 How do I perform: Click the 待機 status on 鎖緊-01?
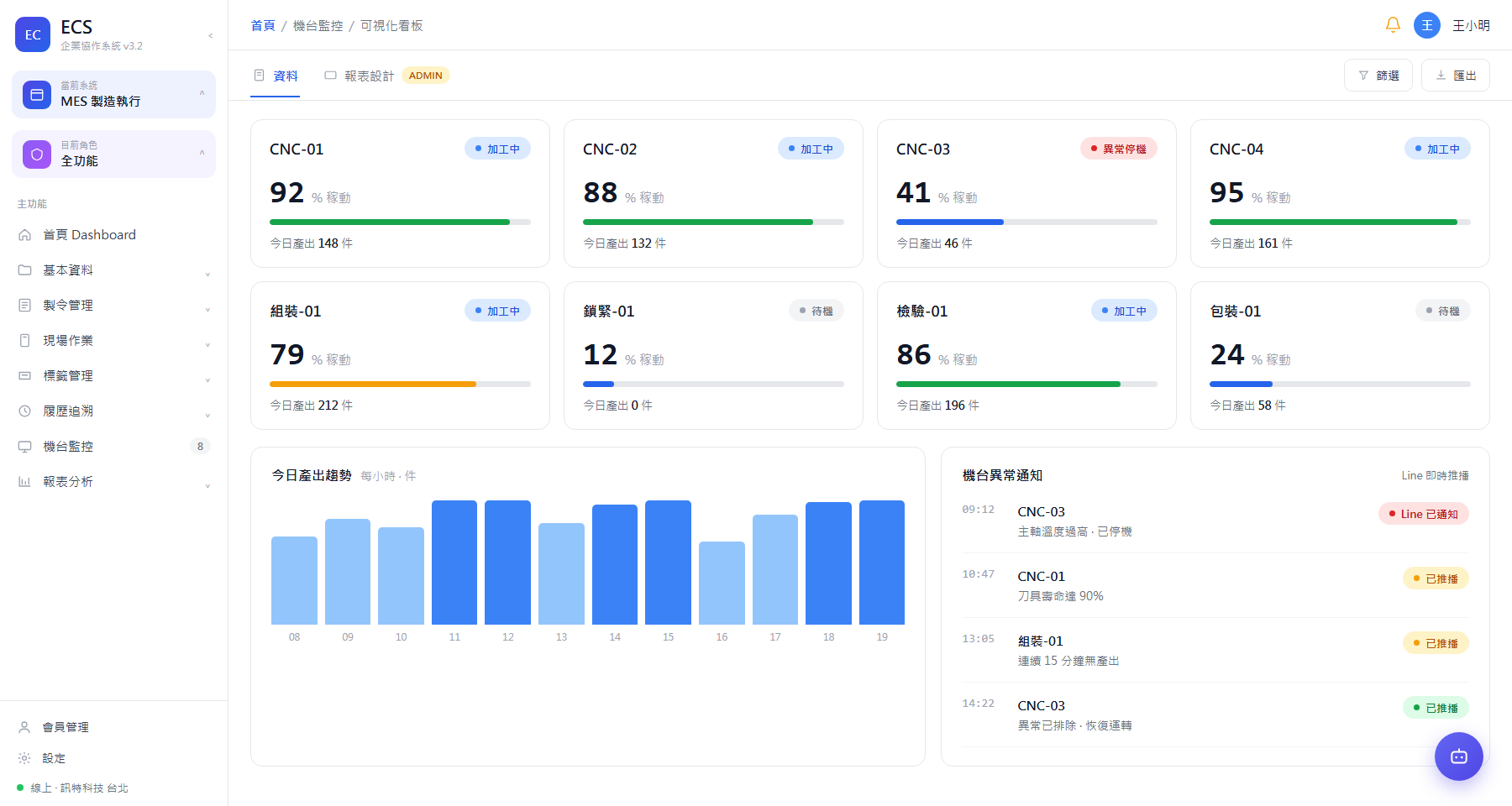click(x=816, y=311)
